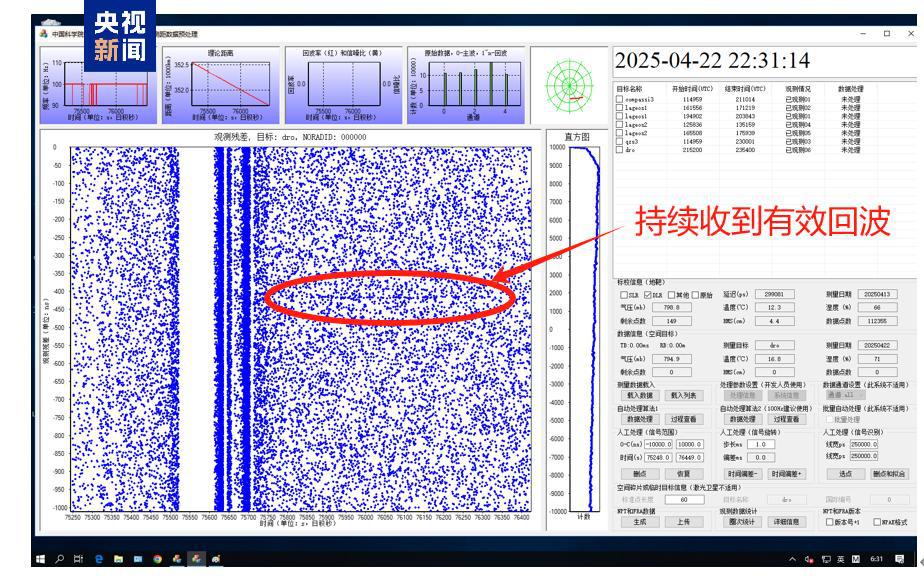Launch Microsoft Edge from the taskbar
The width and height of the screenshot is (924, 577).
tap(99, 558)
